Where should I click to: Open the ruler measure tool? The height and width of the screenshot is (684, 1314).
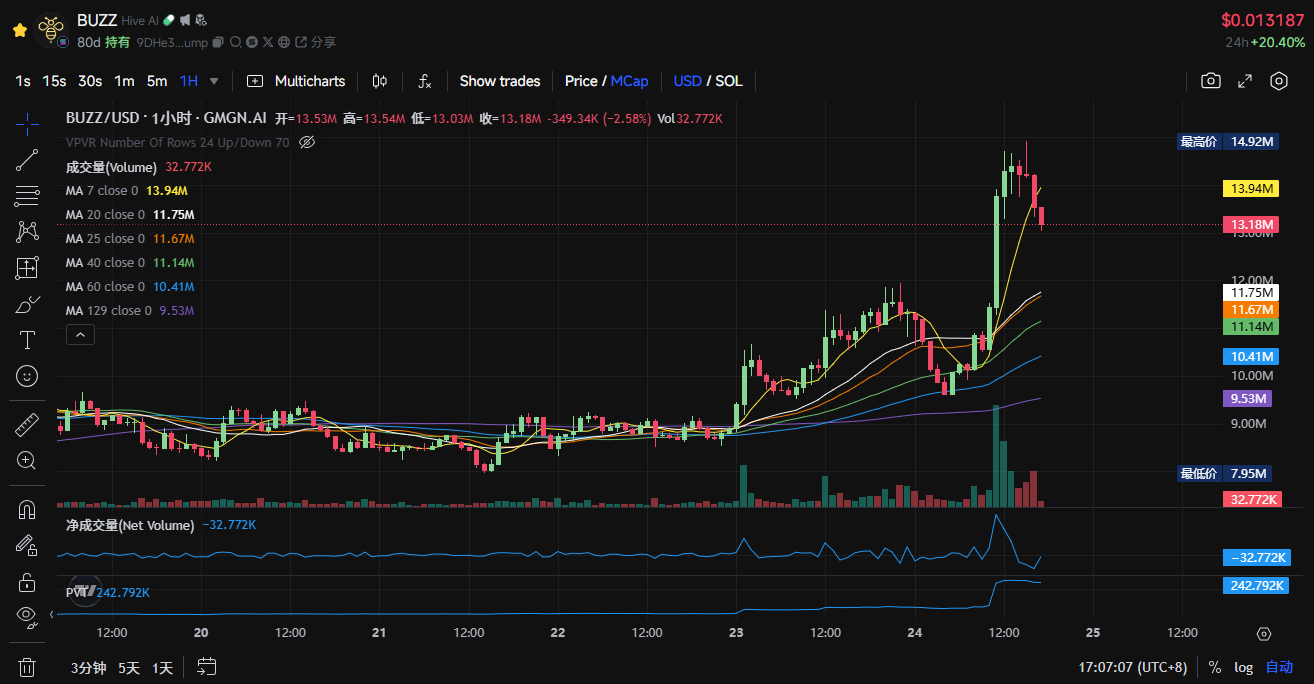tap(27, 424)
